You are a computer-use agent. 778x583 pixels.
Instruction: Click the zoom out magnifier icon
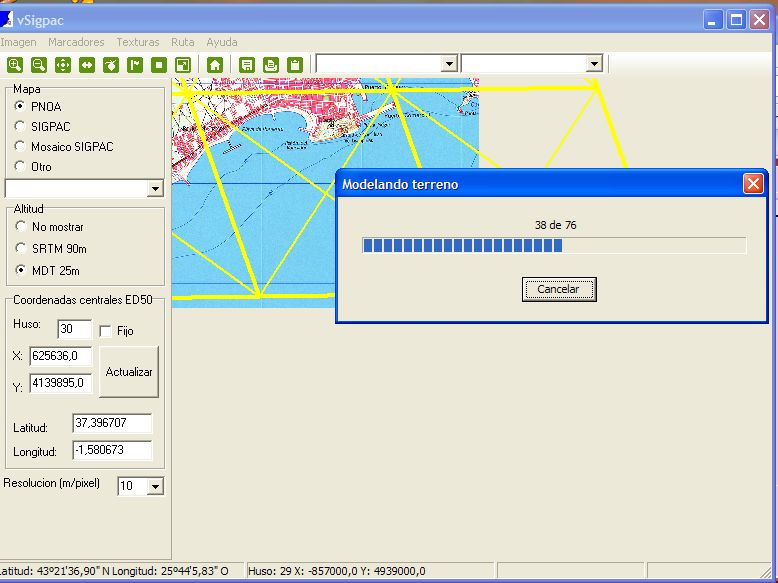(x=39, y=65)
